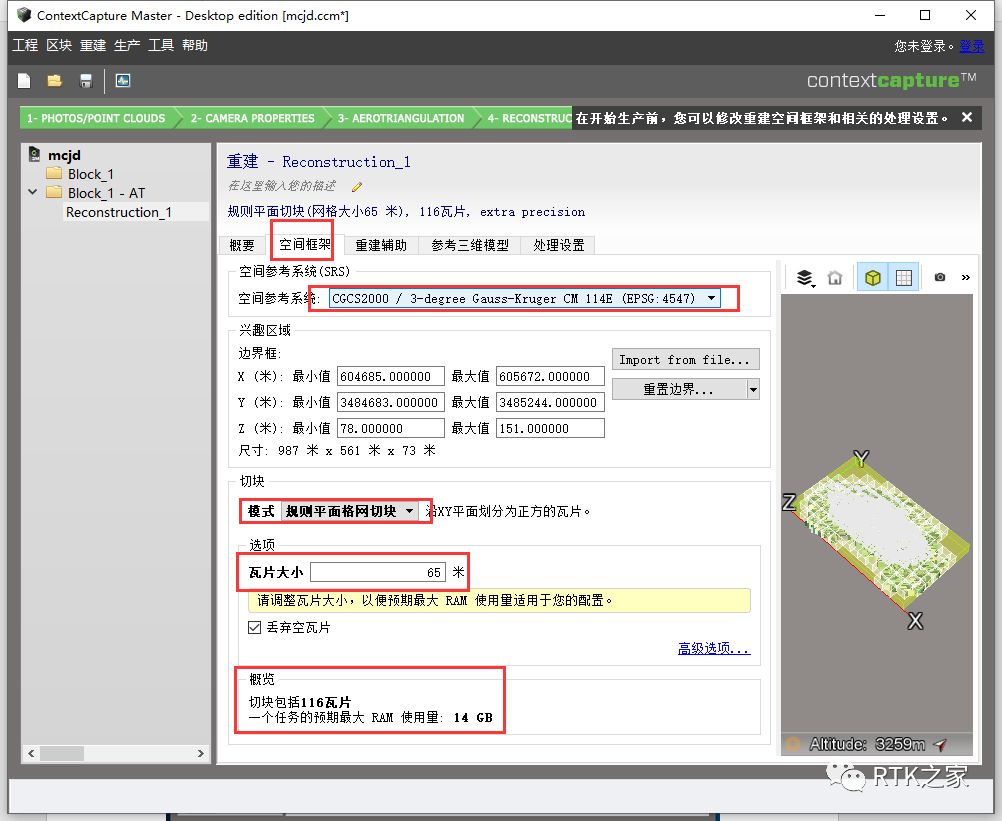Click the Import from file button

[686, 360]
